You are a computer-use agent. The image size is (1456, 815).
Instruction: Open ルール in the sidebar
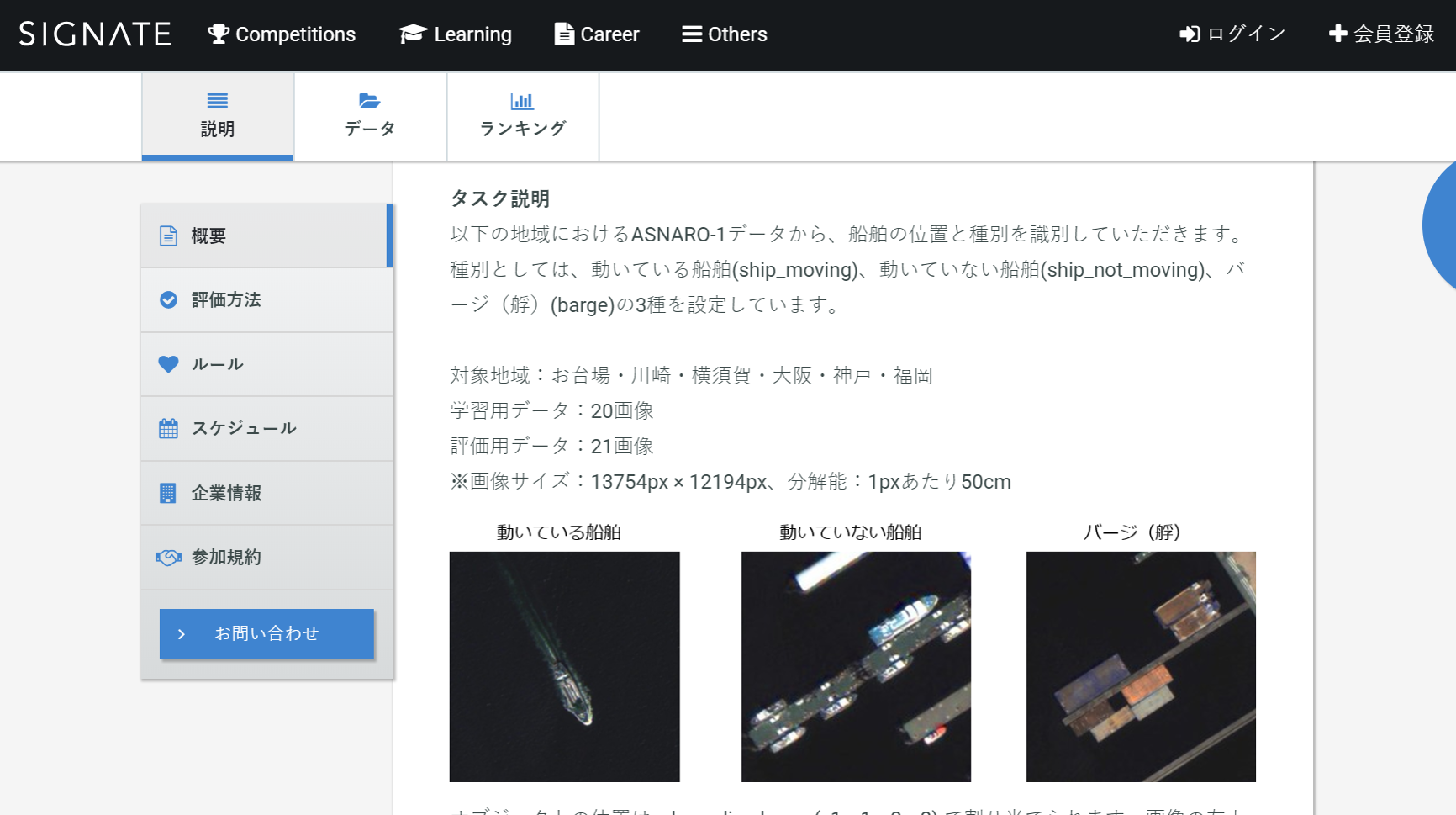click(x=267, y=364)
